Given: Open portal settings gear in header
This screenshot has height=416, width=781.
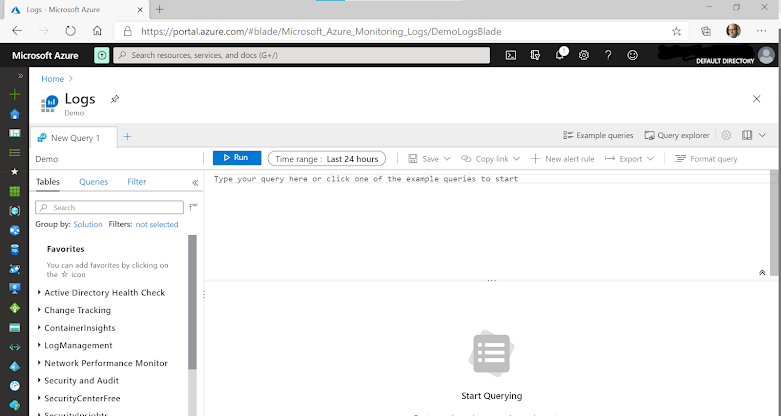Looking at the screenshot, I should pyautogui.click(x=584, y=55).
